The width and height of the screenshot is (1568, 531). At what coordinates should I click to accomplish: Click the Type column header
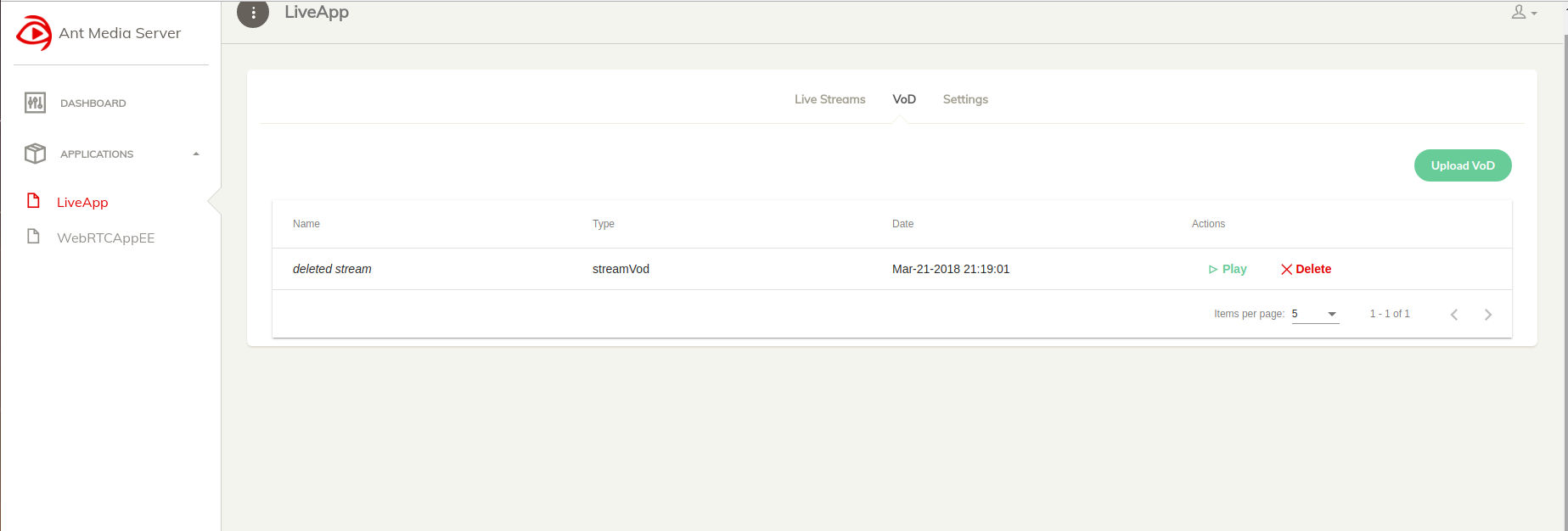pyautogui.click(x=604, y=224)
